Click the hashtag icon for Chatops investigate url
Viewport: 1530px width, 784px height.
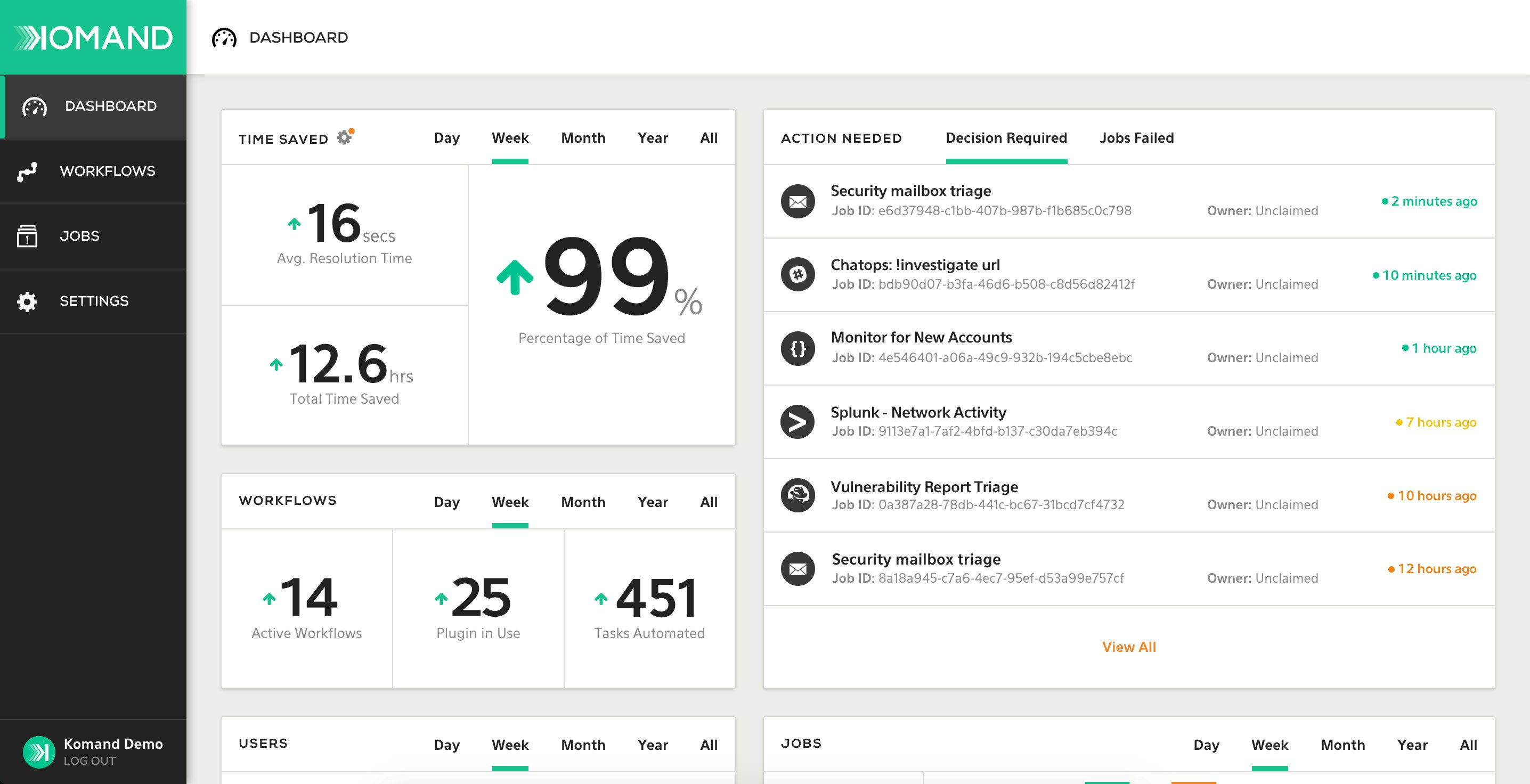pyautogui.click(x=798, y=275)
